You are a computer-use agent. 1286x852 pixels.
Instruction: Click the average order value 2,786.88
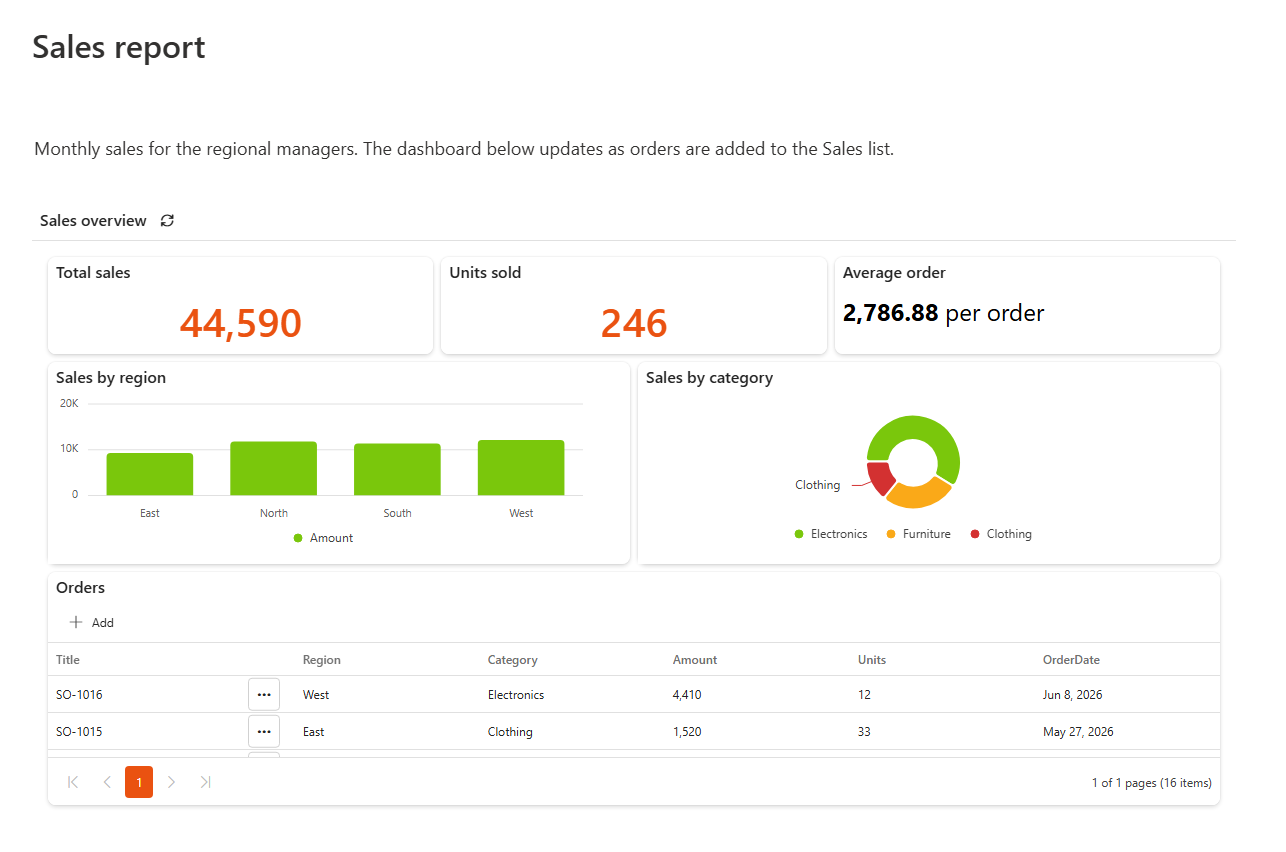tap(891, 313)
